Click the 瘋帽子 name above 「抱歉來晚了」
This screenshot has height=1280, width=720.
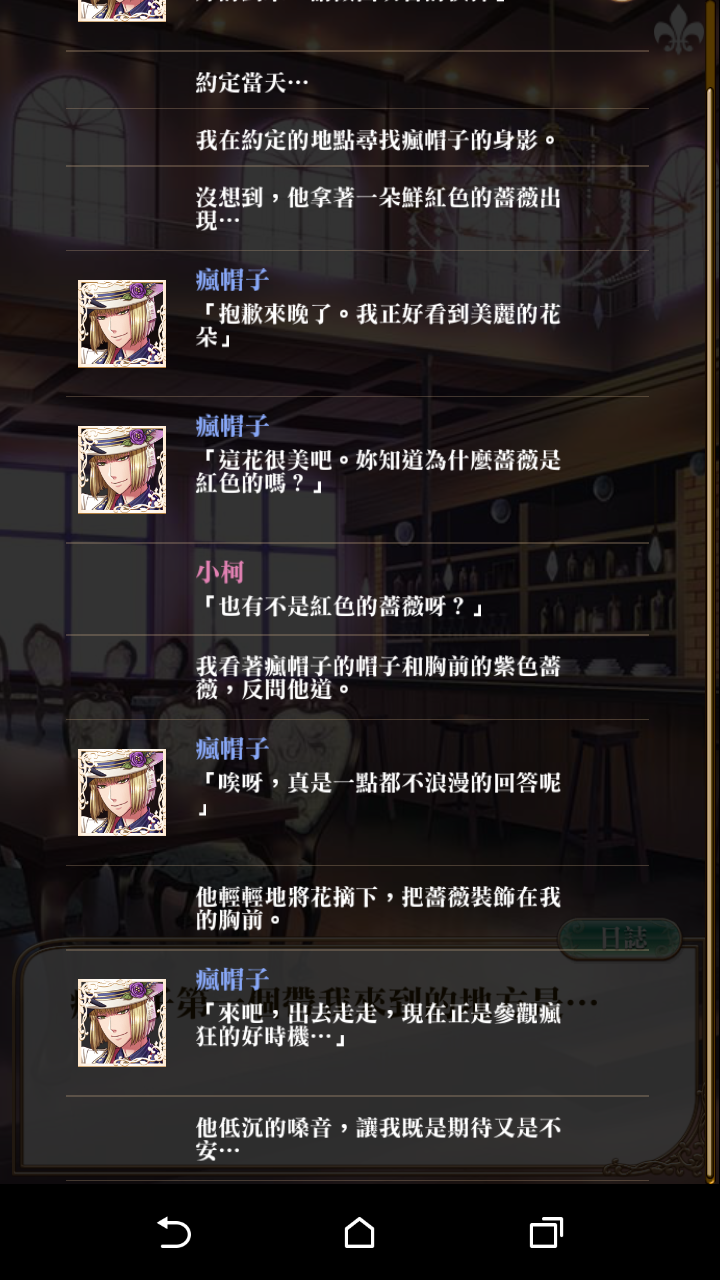pyautogui.click(x=232, y=280)
